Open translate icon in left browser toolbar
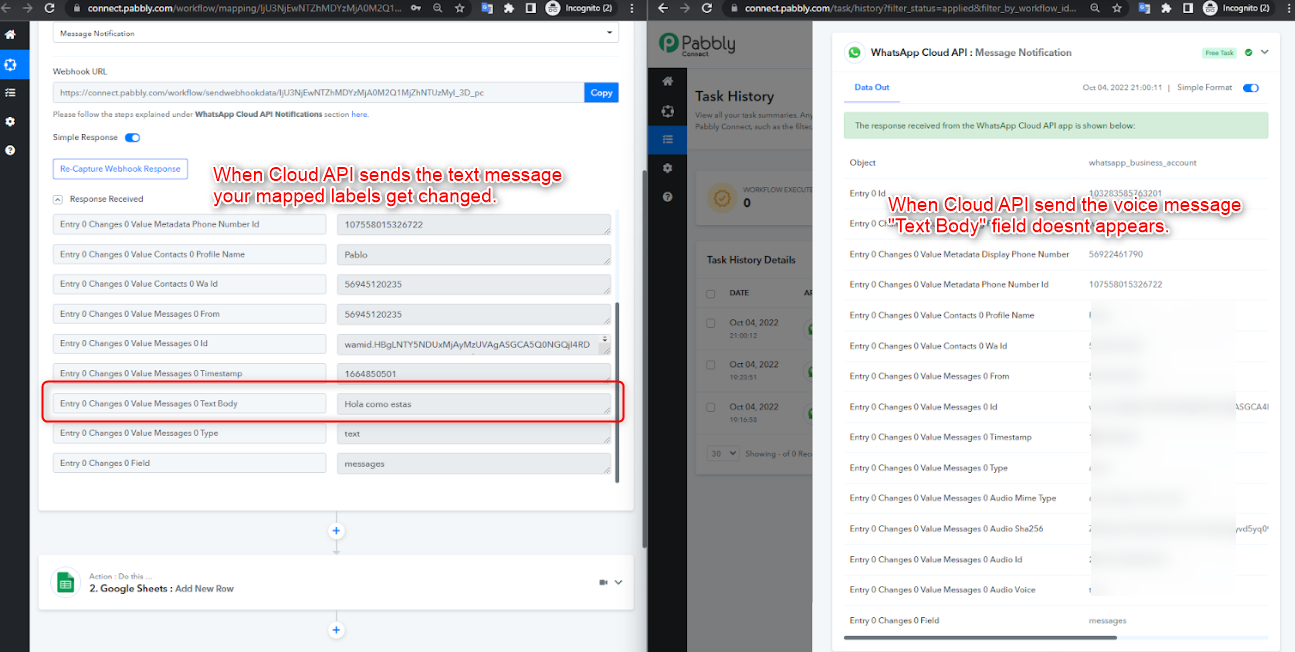The width and height of the screenshot is (1295, 652). point(487,8)
